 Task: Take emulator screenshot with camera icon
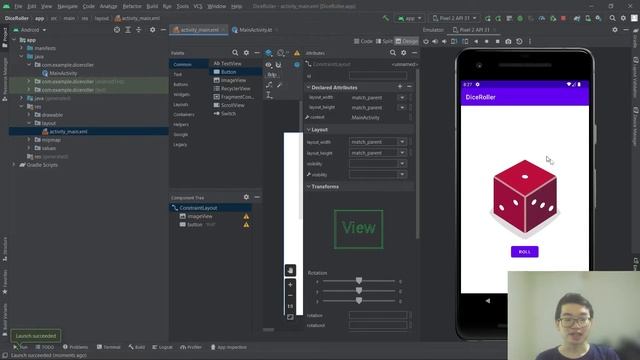tap(508, 41)
